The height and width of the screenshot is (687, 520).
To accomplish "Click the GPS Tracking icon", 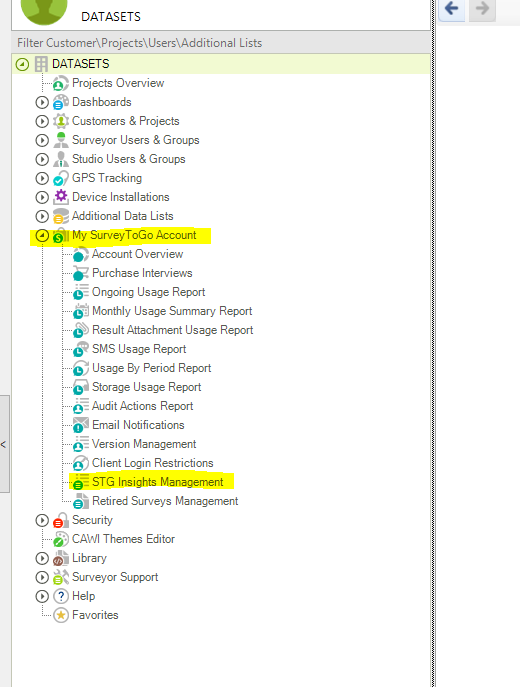I will (x=60, y=178).
